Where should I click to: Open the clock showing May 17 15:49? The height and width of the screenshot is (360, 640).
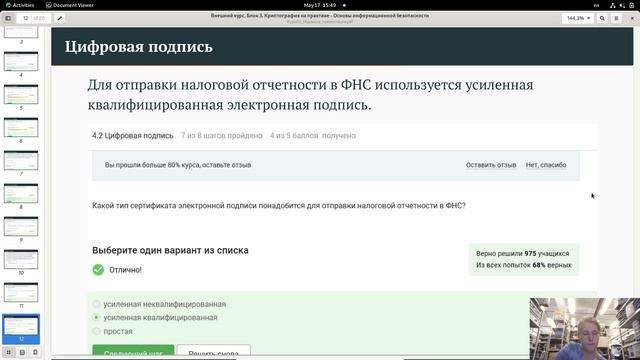[x=320, y=5]
